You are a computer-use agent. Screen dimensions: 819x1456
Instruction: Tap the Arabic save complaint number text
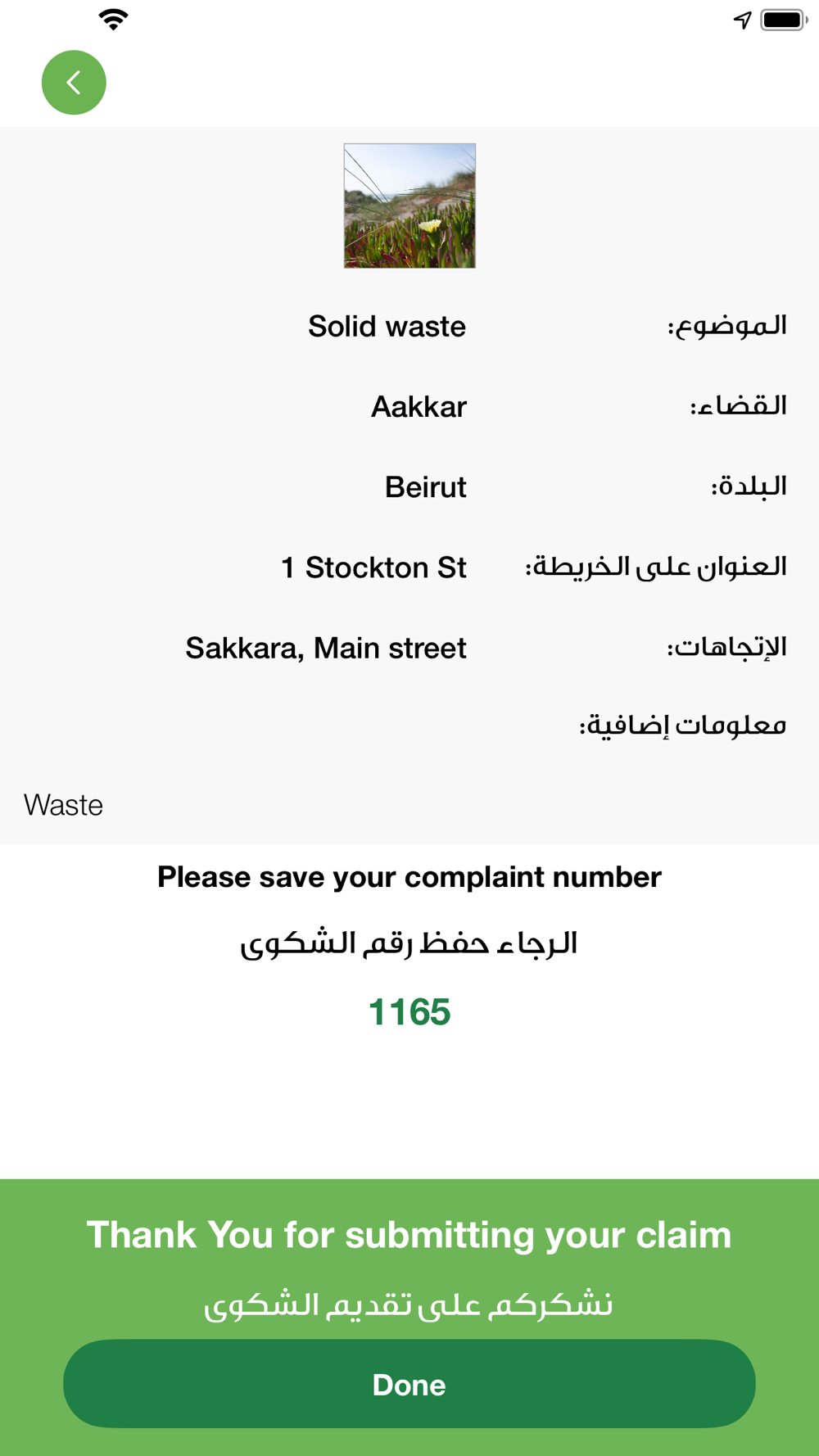(x=409, y=943)
